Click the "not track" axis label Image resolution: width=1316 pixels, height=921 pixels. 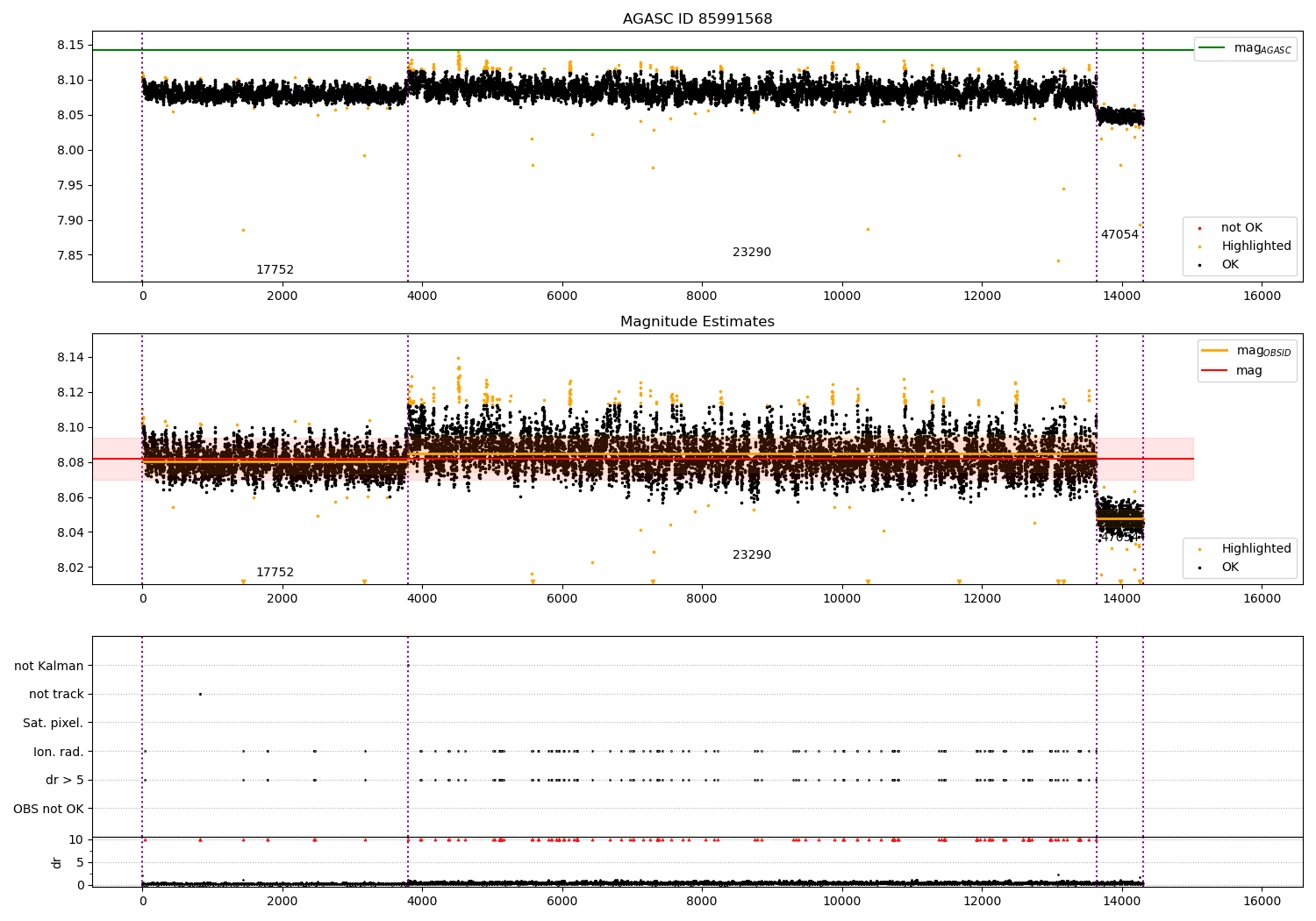tap(56, 694)
